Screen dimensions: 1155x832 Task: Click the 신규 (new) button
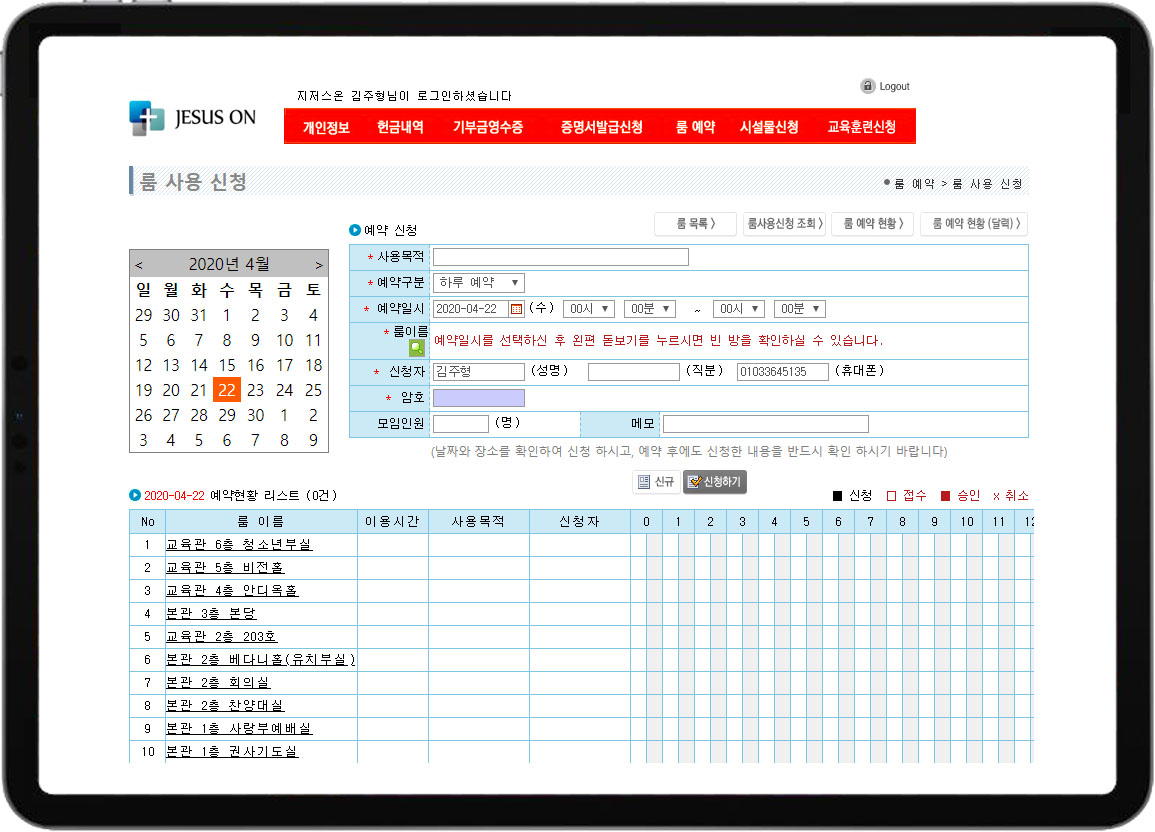point(656,482)
